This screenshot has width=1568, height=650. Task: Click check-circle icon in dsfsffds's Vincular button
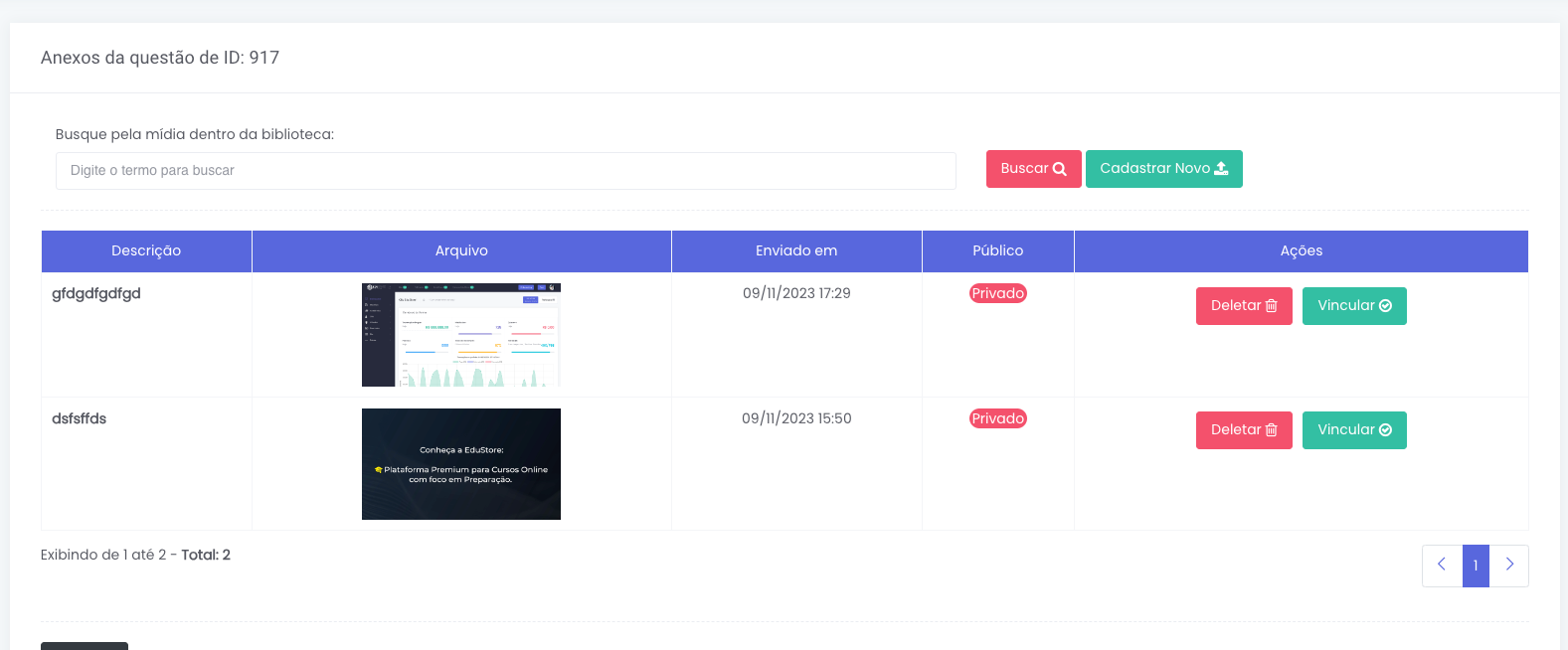coord(1385,430)
